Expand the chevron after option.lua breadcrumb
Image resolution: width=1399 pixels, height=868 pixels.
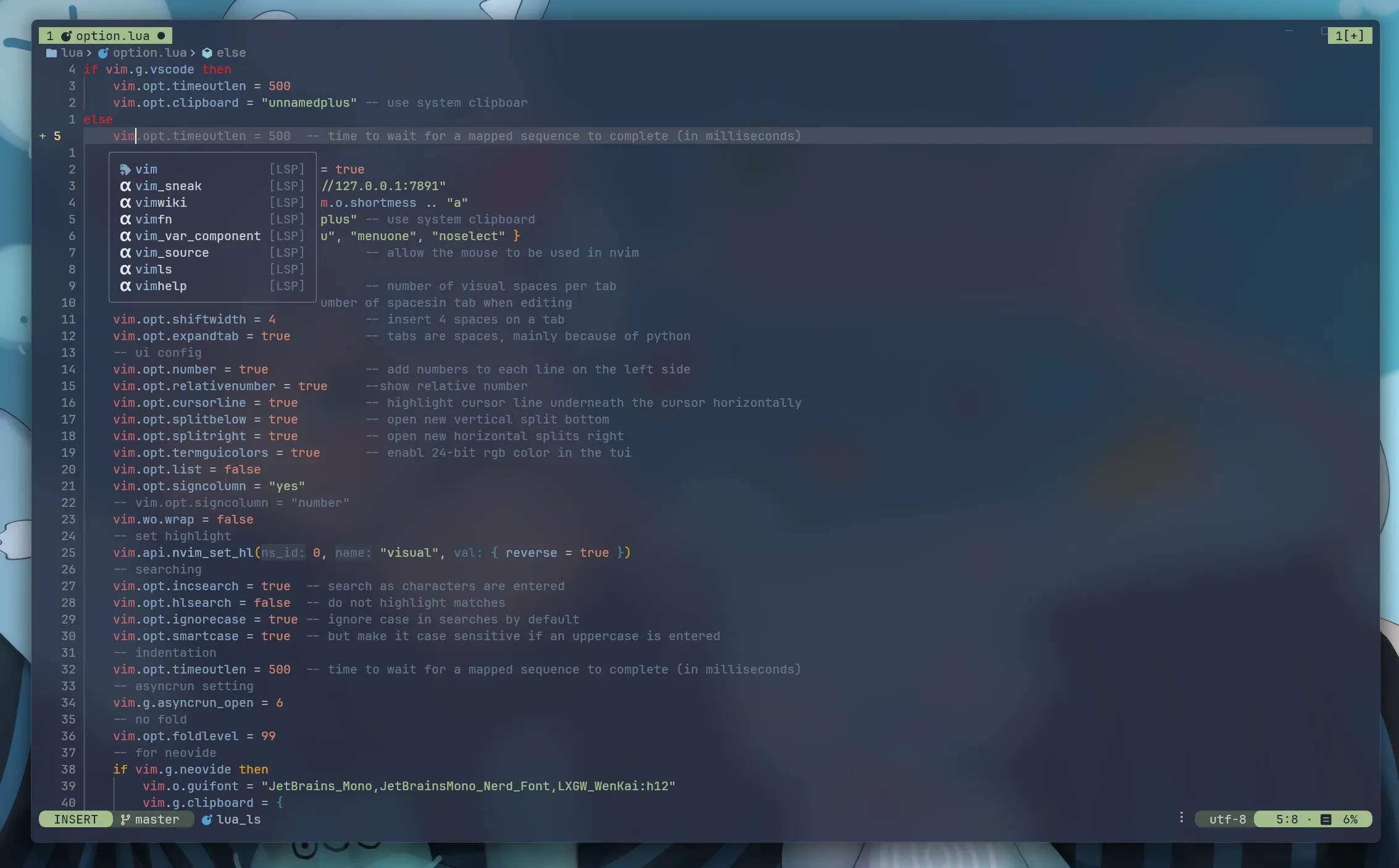[193, 53]
